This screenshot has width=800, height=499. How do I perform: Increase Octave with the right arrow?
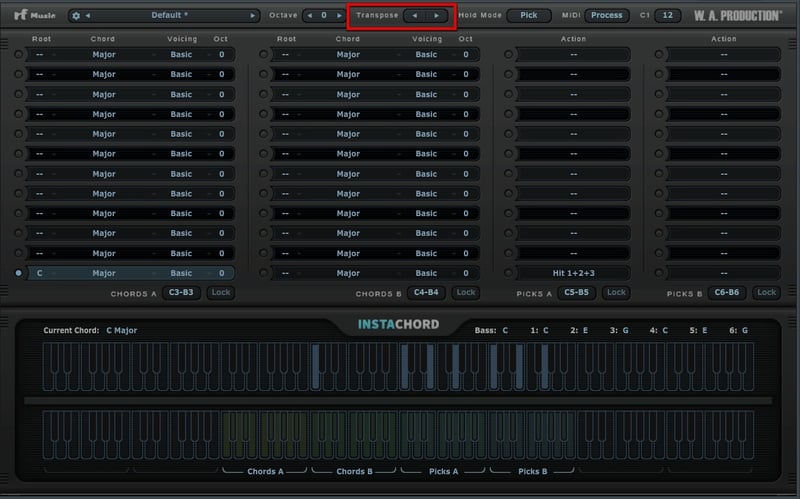click(339, 16)
